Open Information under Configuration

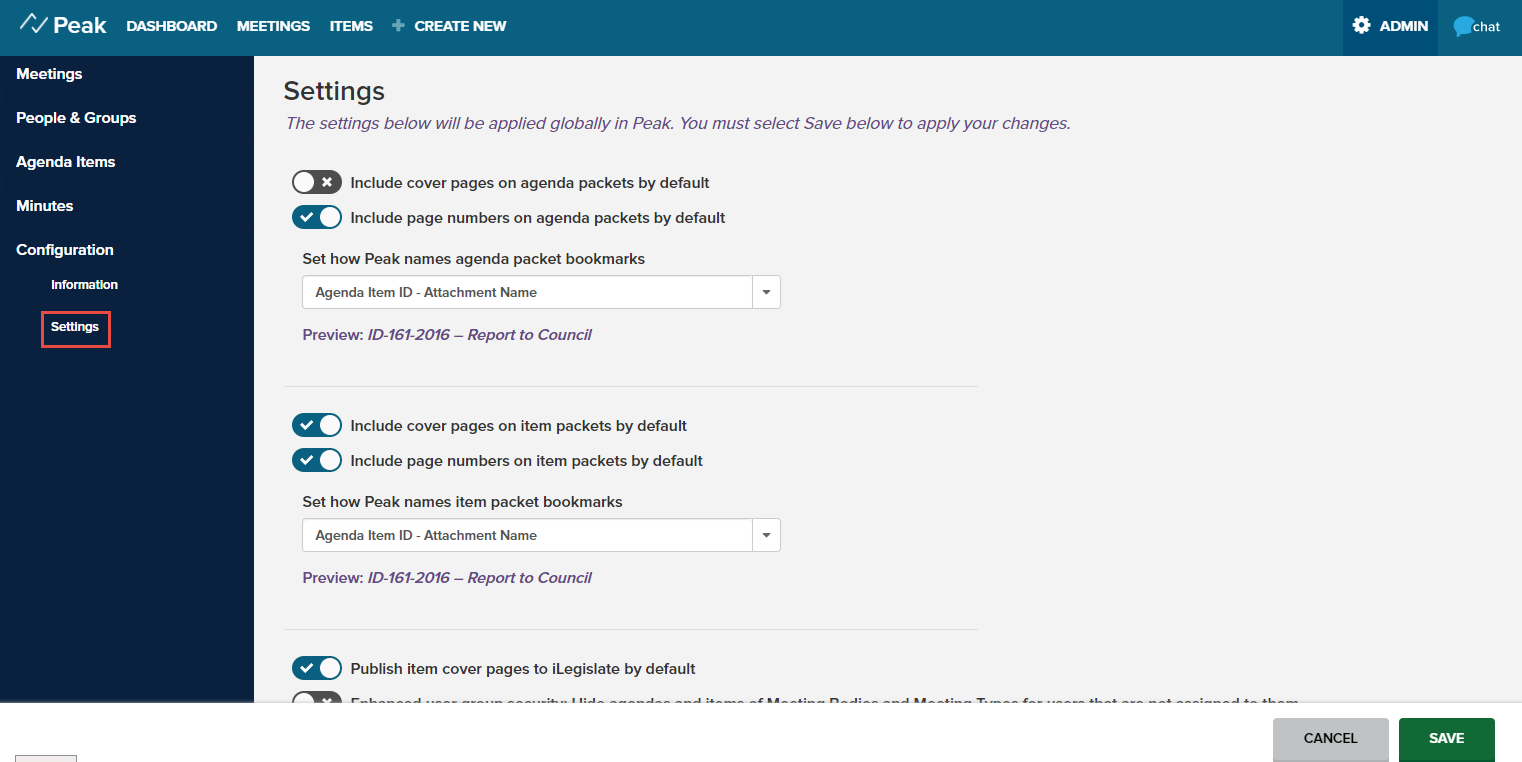pos(84,285)
